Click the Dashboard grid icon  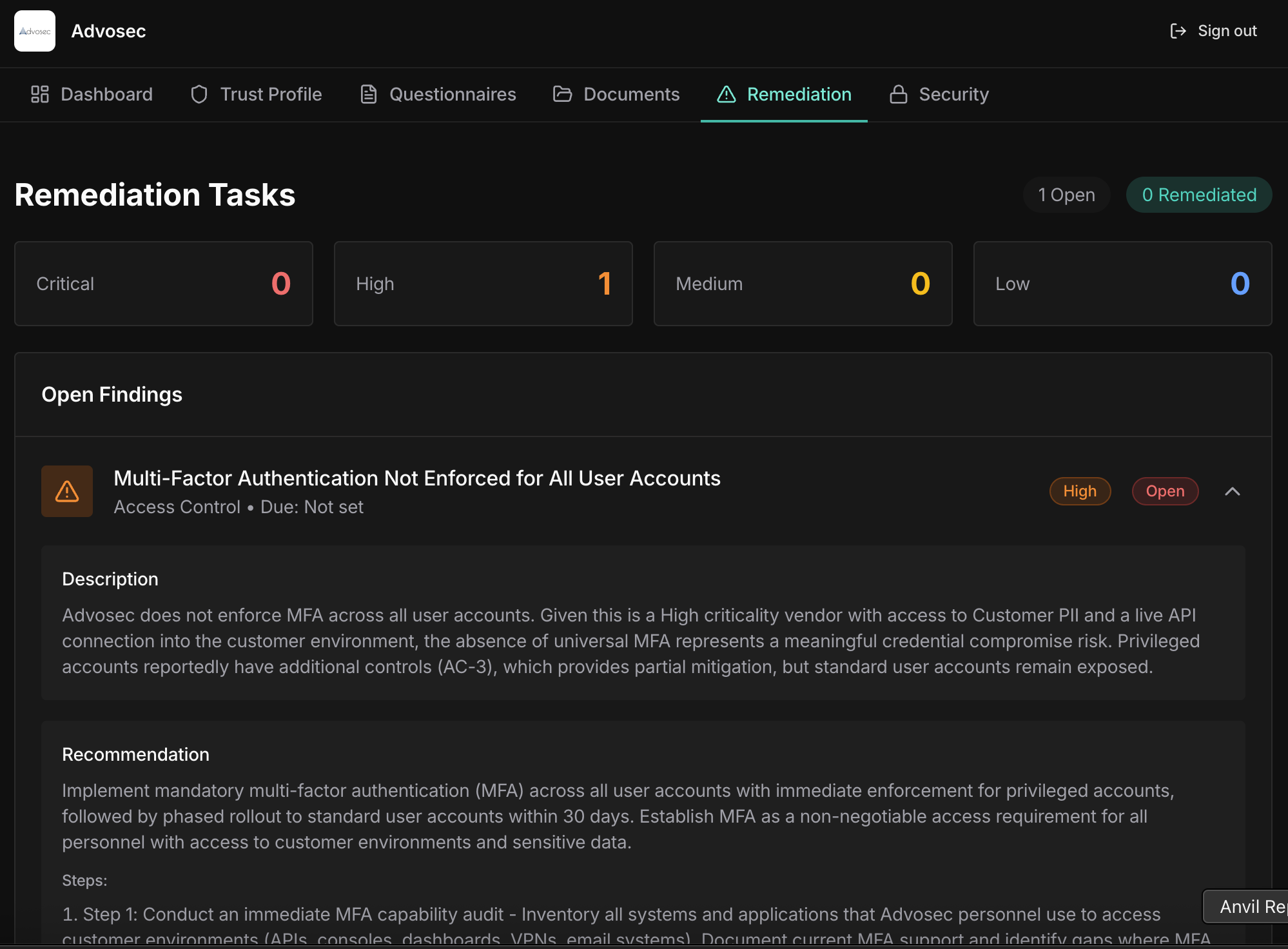[40, 94]
